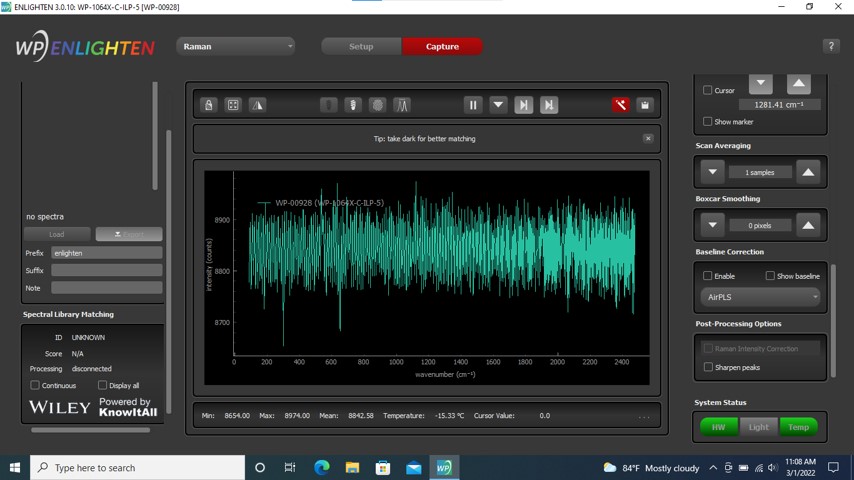The height and width of the screenshot is (480, 854).
Task: Pause the spectrum acquisition
Action: (x=473, y=105)
